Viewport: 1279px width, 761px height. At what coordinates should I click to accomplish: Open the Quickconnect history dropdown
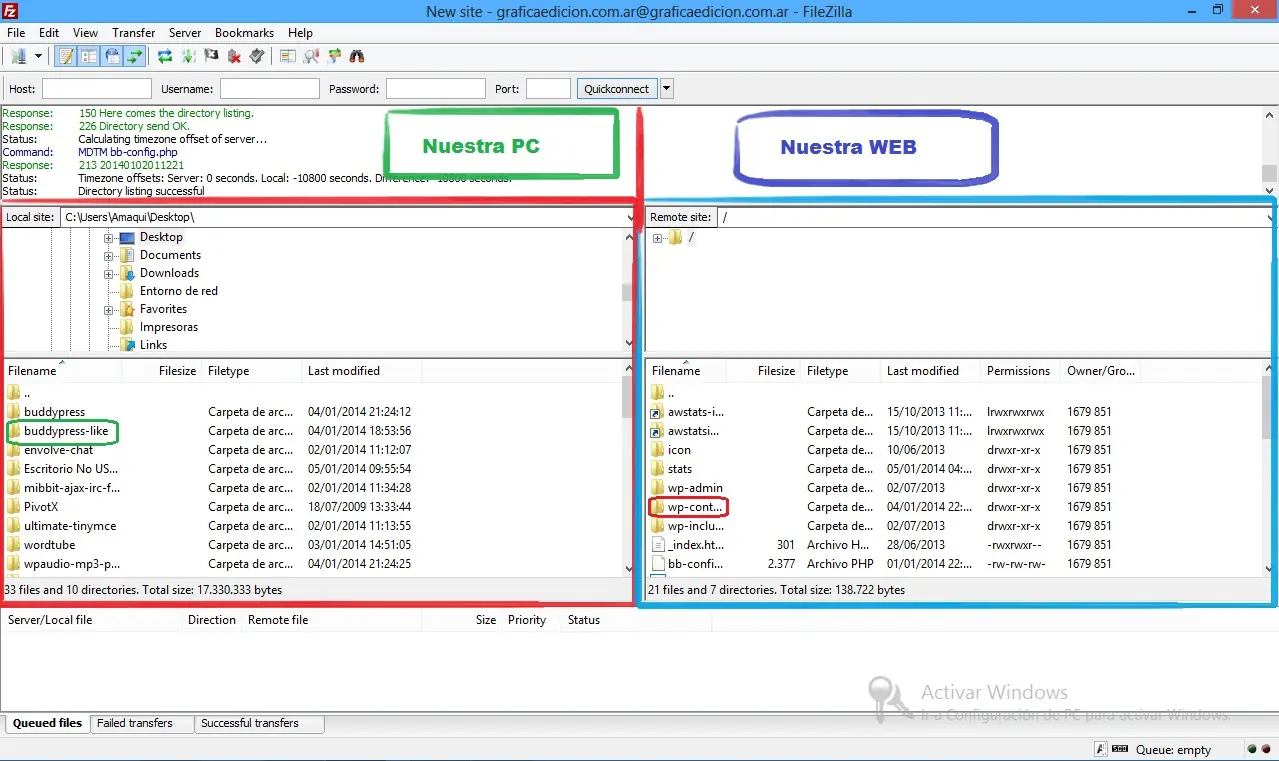pyautogui.click(x=667, y=89)
